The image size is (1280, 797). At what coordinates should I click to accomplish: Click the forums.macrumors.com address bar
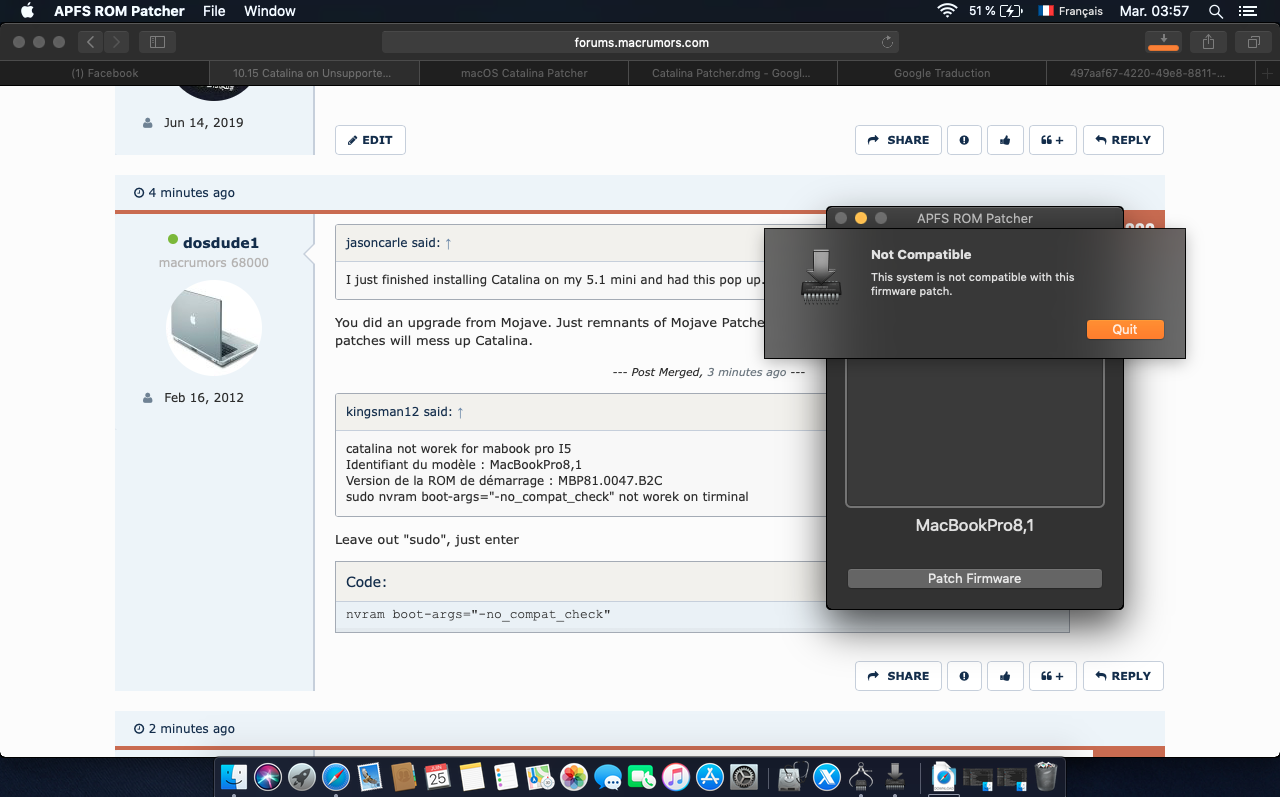tap(641, 42)
